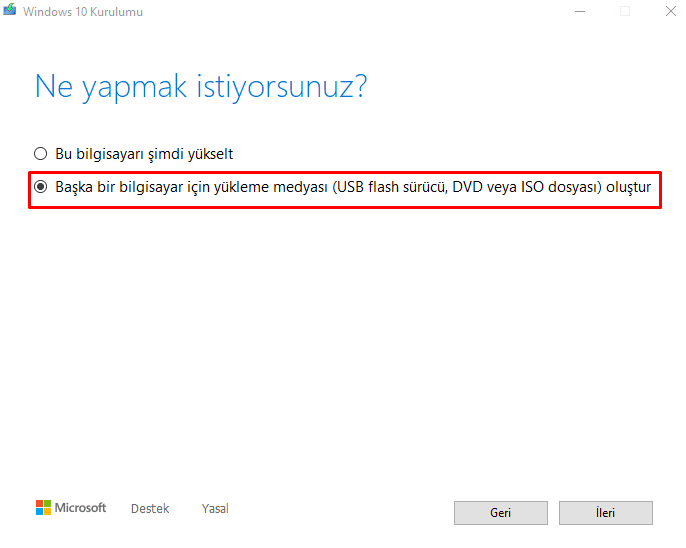Viewport: 686px width, 548px height.
Task: Open the Destek link
Action: tap(150, 509)
